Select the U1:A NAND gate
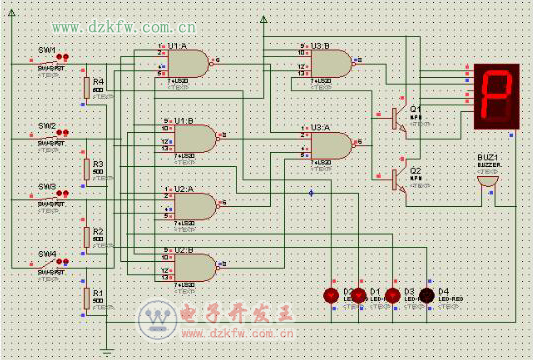533x360 pixels. [x=188, y=63]
